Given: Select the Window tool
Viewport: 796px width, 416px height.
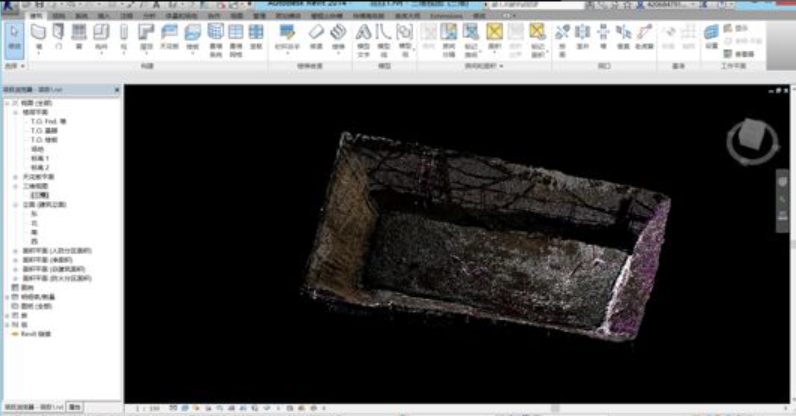Looking at the screenshot, I should pyautogui.click(x=79, y=37).
